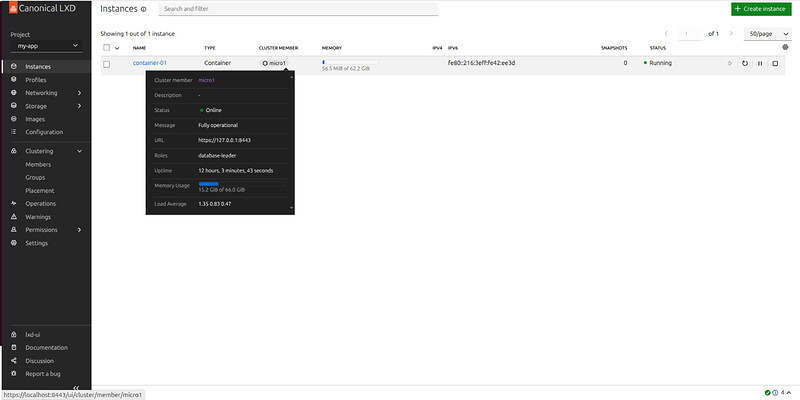Viewport: 800px width, 400px height.
Task: Expand the Networking submenu chevron
Action: (79, 93)
